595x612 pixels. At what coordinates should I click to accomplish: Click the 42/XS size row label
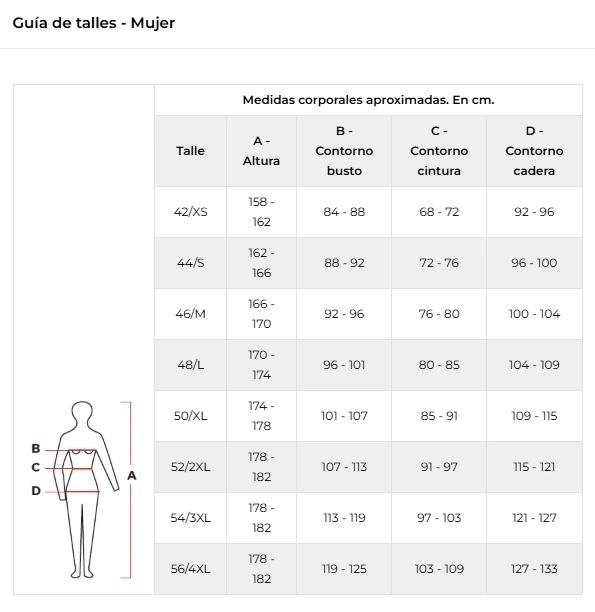click(x=191, y=212)
